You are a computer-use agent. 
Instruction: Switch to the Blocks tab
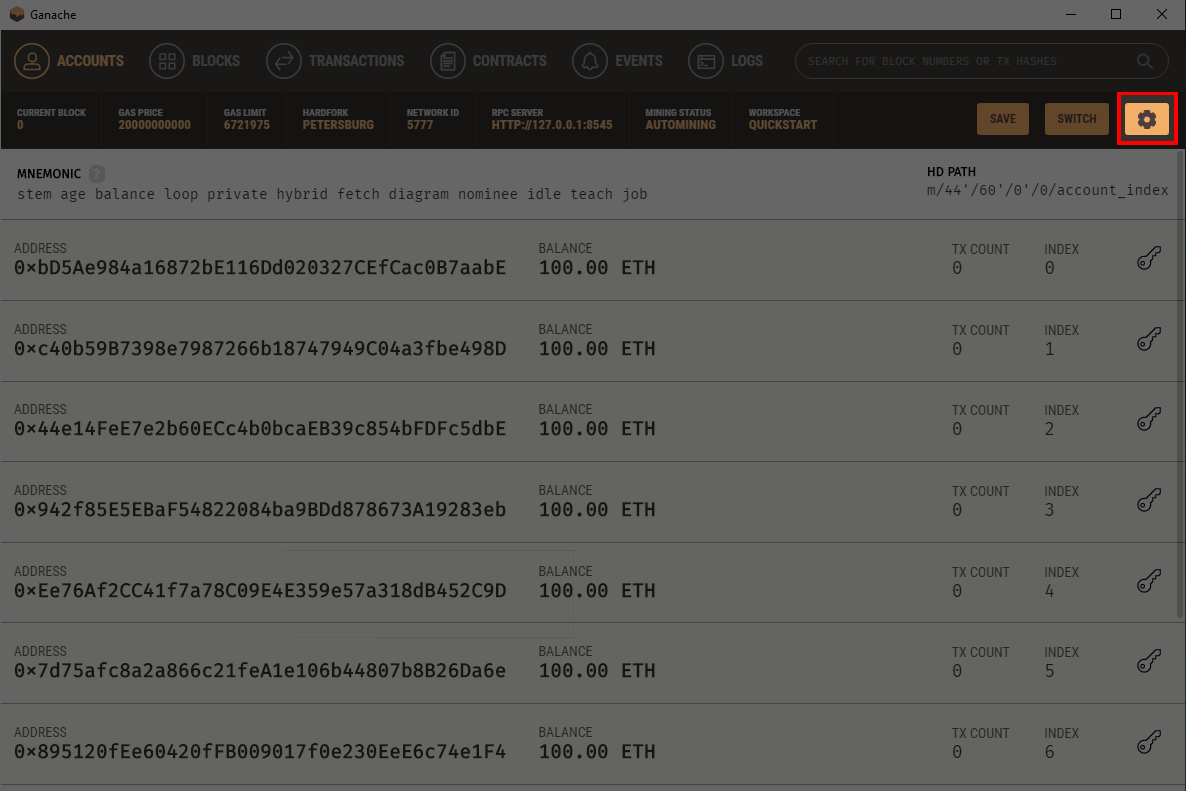(x=194, y=61)
